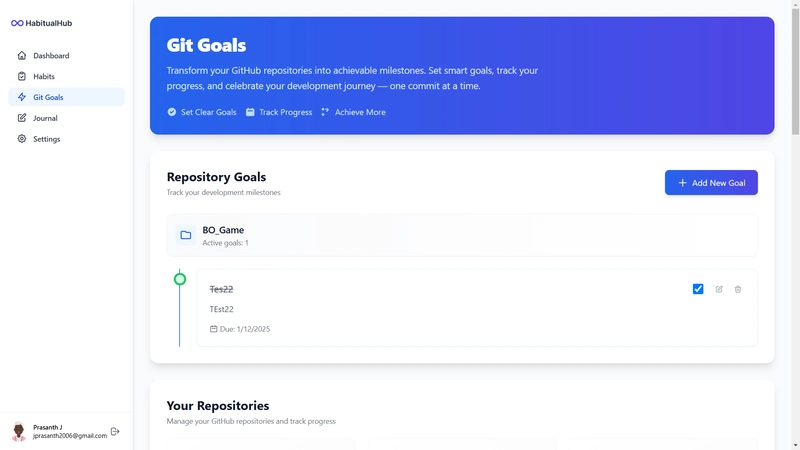800x450 pixels.
Task: Click the Habits clipboard icon
Action: pyautogui.click(x=22, y=77)
